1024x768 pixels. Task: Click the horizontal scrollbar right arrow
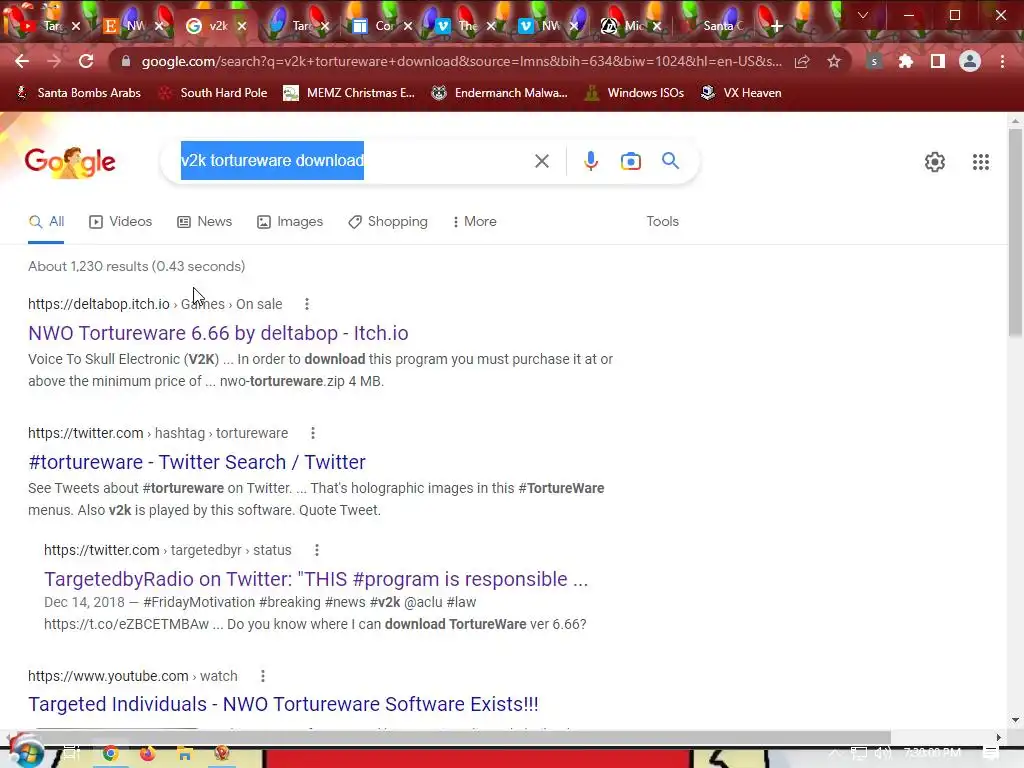(x=999, y=737)
